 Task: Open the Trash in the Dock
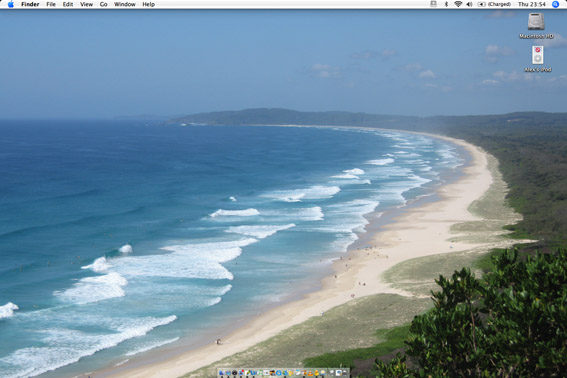click(x=344, y=373)
